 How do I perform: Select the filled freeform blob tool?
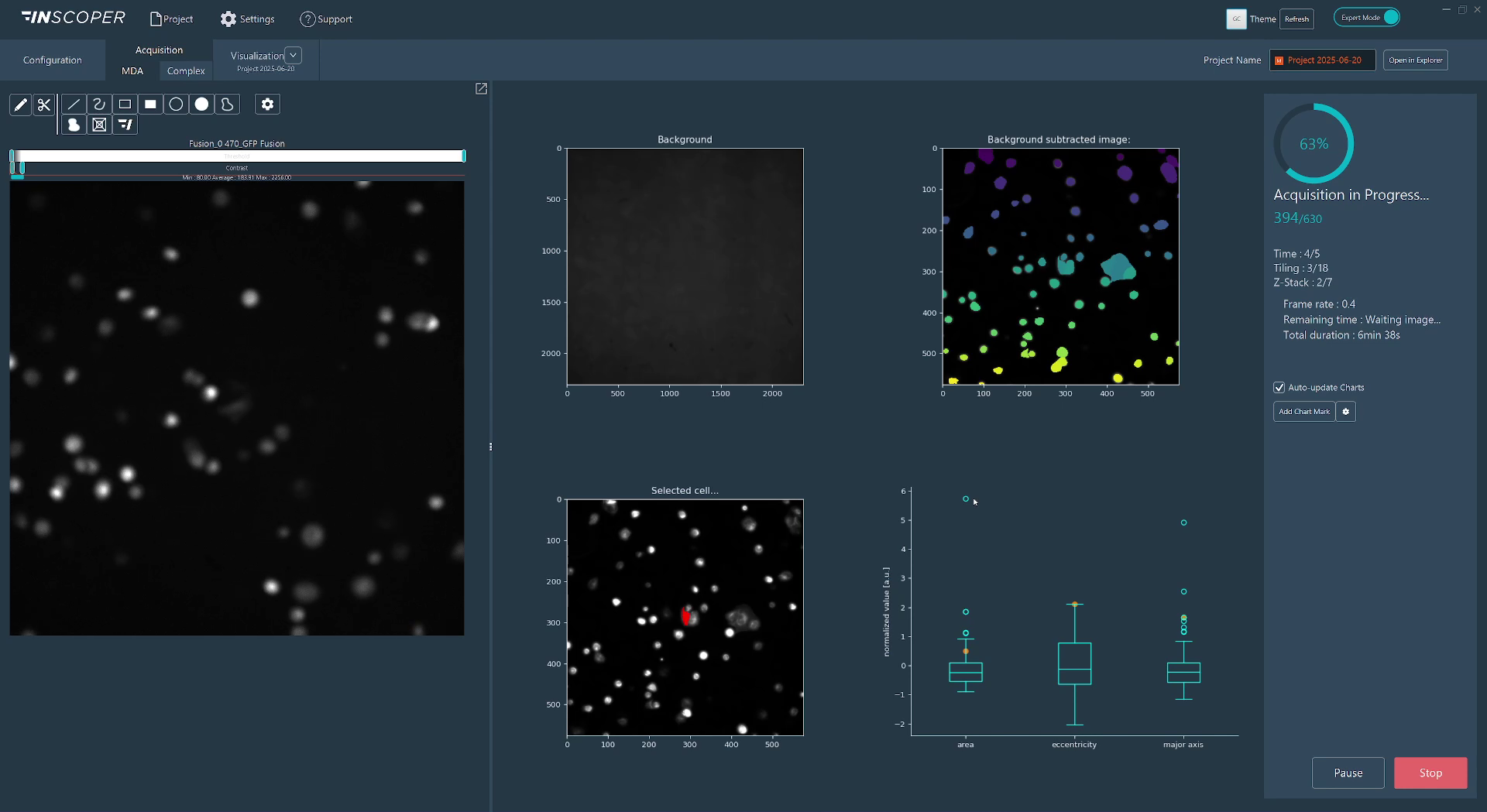tap(74, 125)
